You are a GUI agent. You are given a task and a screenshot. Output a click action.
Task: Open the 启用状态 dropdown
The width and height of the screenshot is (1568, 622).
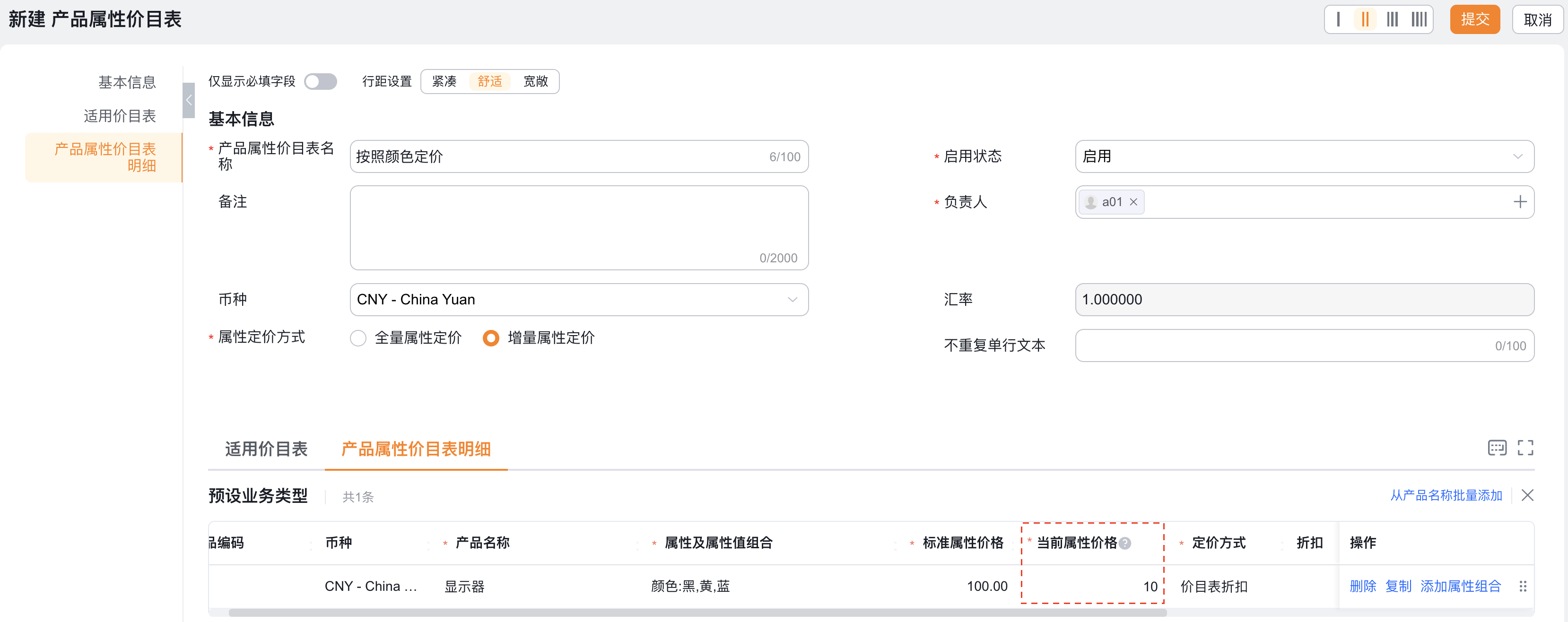coord(1304,156)
